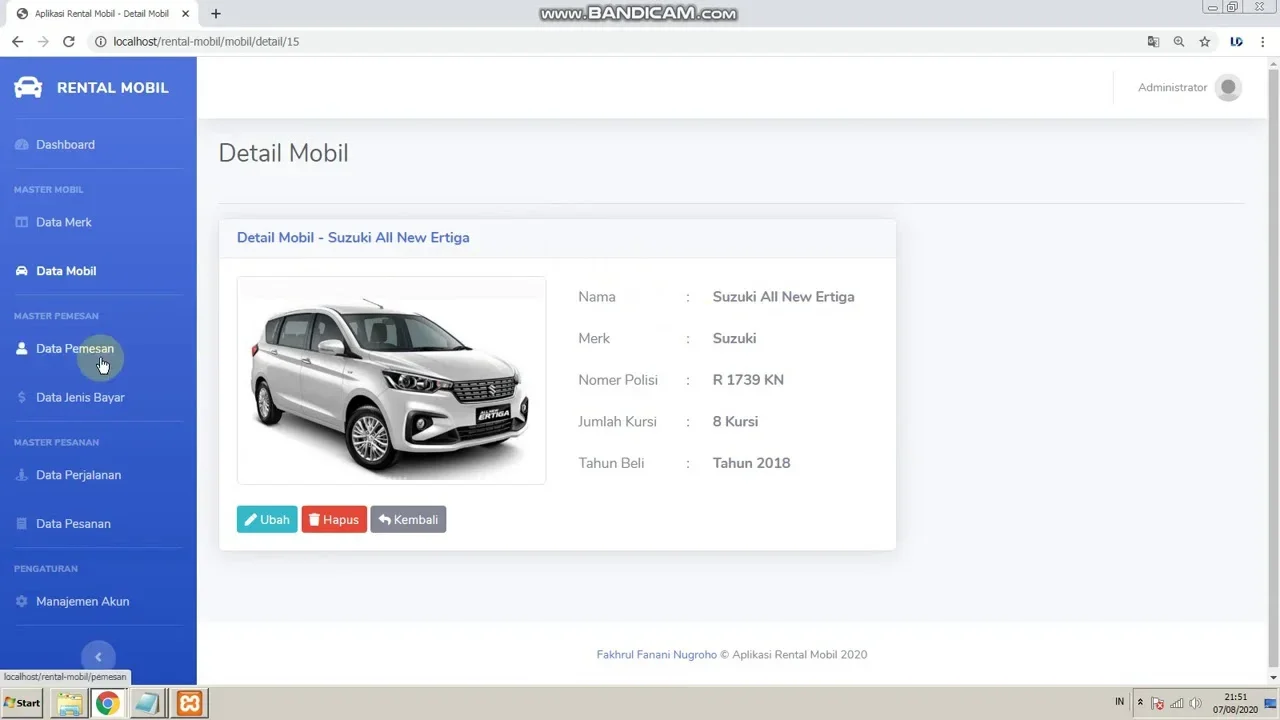Show hidden system tray icons arrow
The image size is (1280, 720).
(1140, 703)
